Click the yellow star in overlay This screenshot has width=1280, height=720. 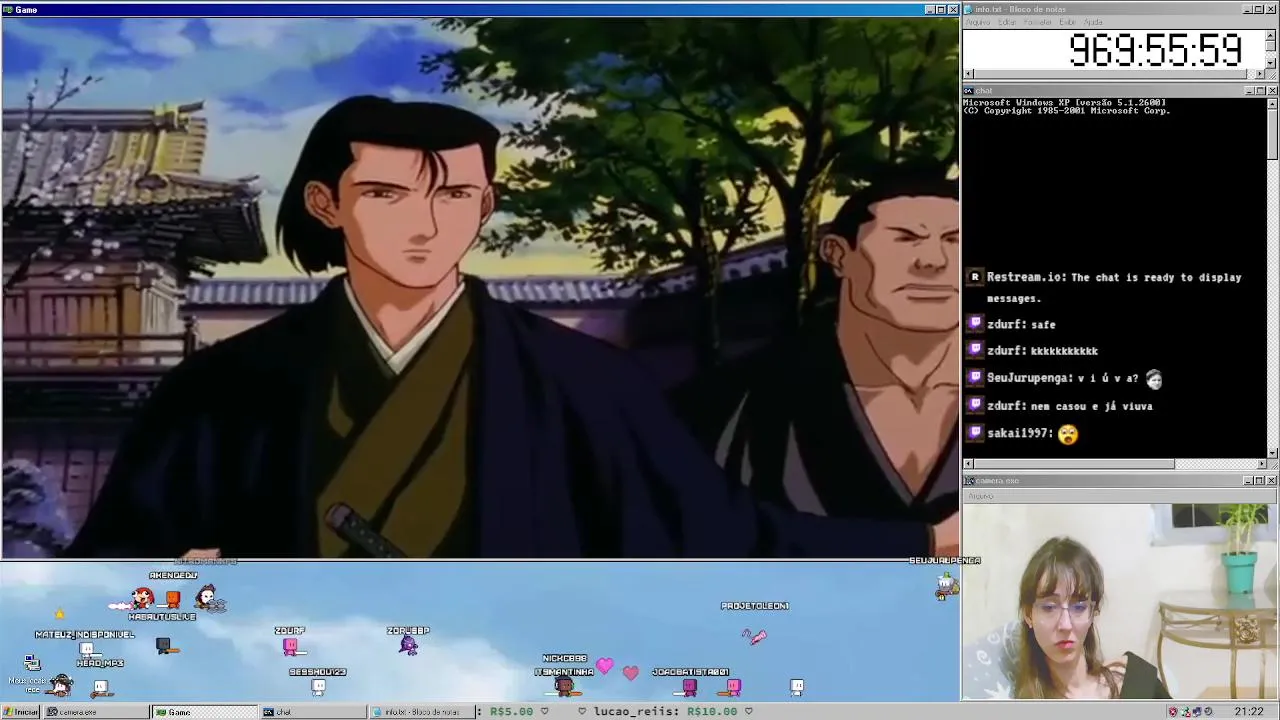pyautogui.click(x=59, y=614)
